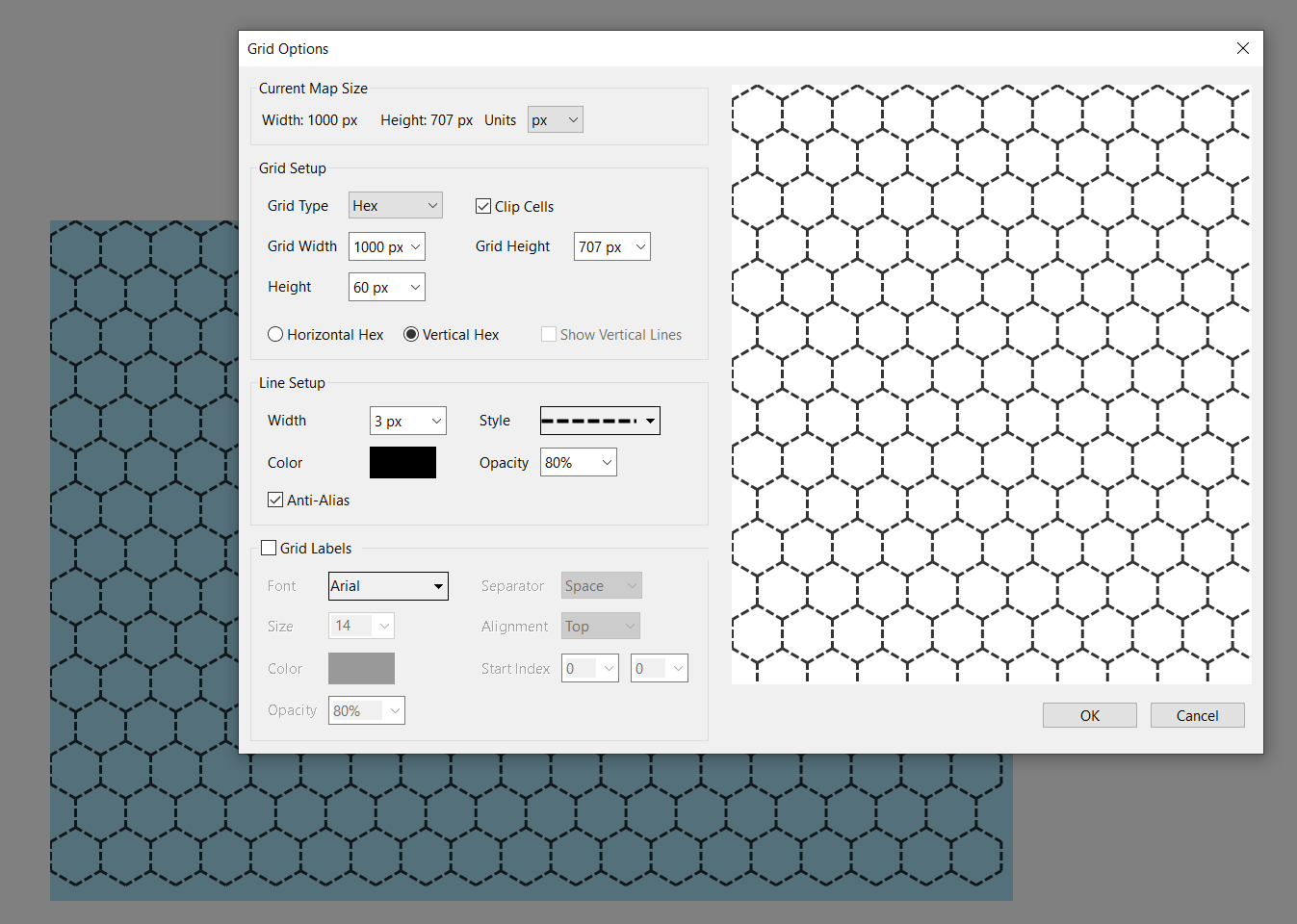Viewport: 1297px width, 924px height.
Task: Open the line Style selector
Action: pyautogui.click(x=599, y=421)
